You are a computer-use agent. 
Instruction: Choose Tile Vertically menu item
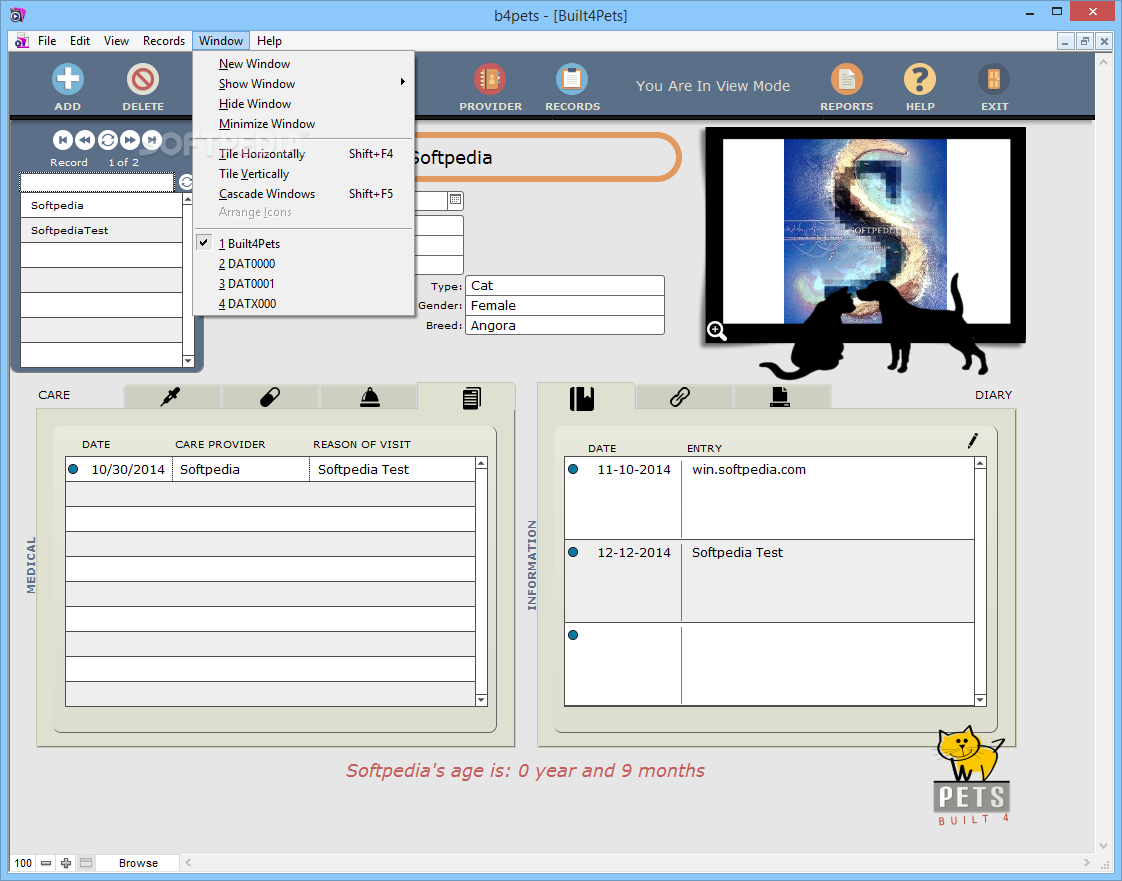pos(303,174)
